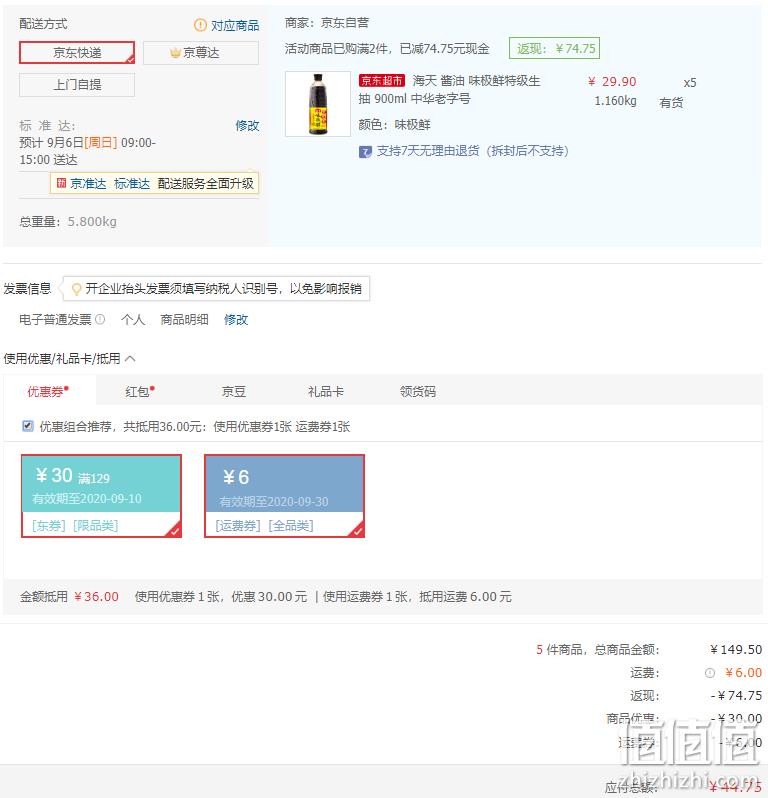Click the 京东超市 red tag

381,80
